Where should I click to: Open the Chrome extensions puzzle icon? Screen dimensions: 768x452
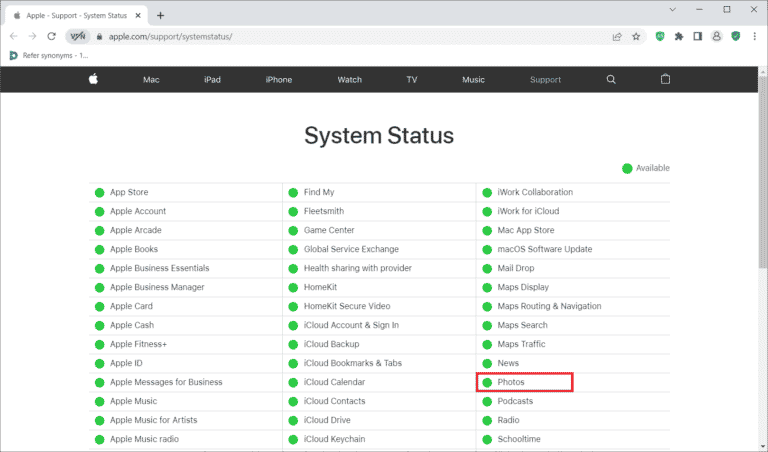pos(679,36)
